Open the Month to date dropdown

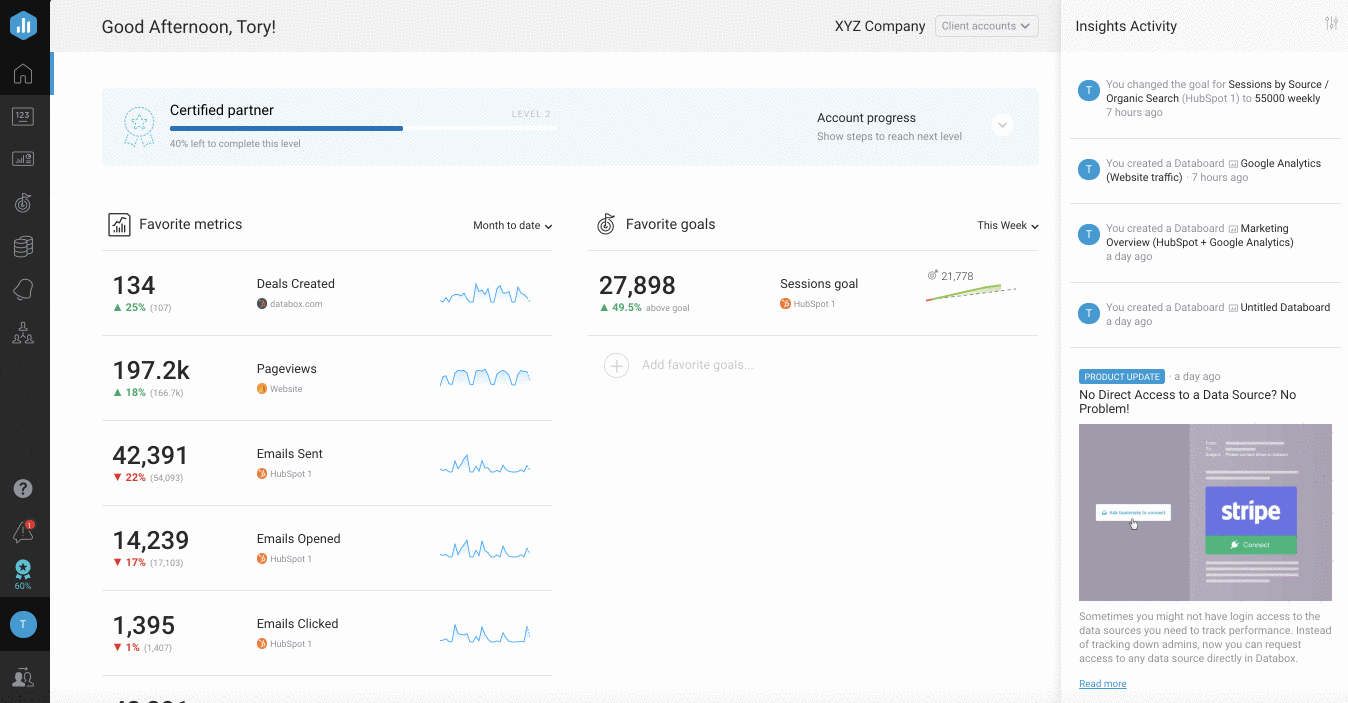click(x=512, y=226)
